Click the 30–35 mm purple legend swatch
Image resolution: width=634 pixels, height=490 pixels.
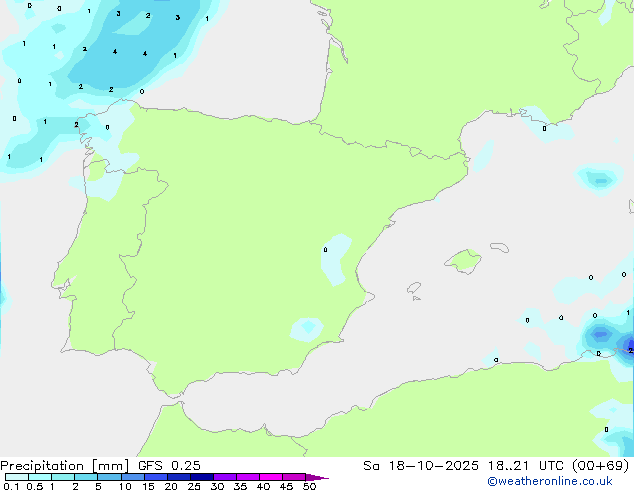[x=224, y=477]
